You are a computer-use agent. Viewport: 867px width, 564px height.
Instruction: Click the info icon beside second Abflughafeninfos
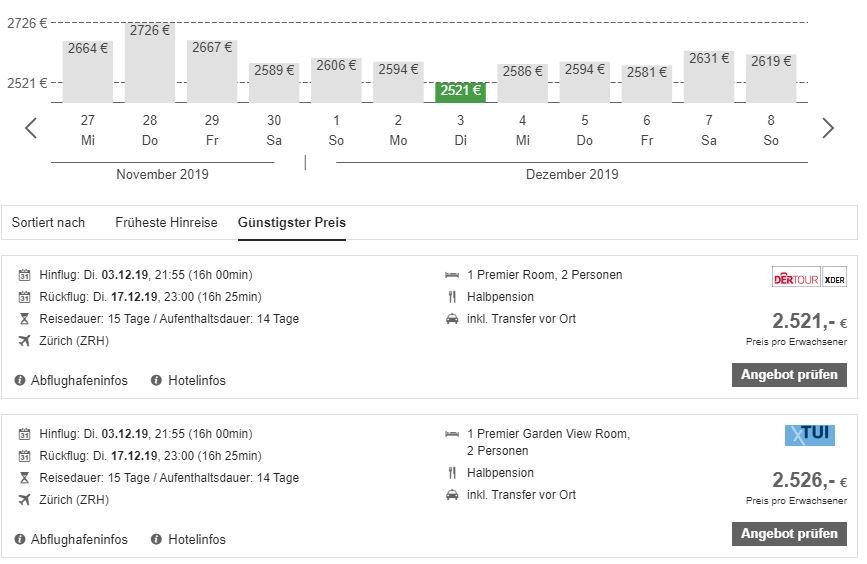[21, 539]
